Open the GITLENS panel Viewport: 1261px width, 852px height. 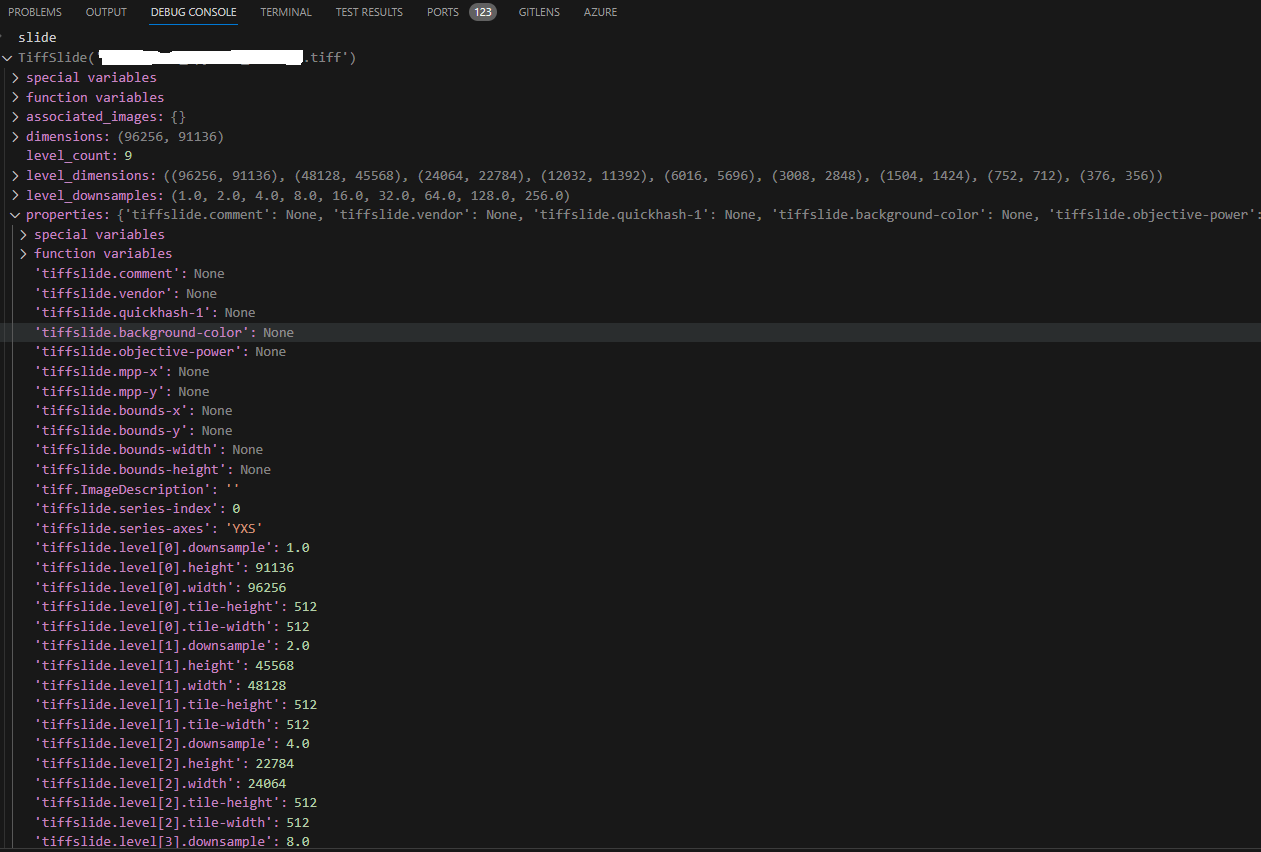pos(539,12)
